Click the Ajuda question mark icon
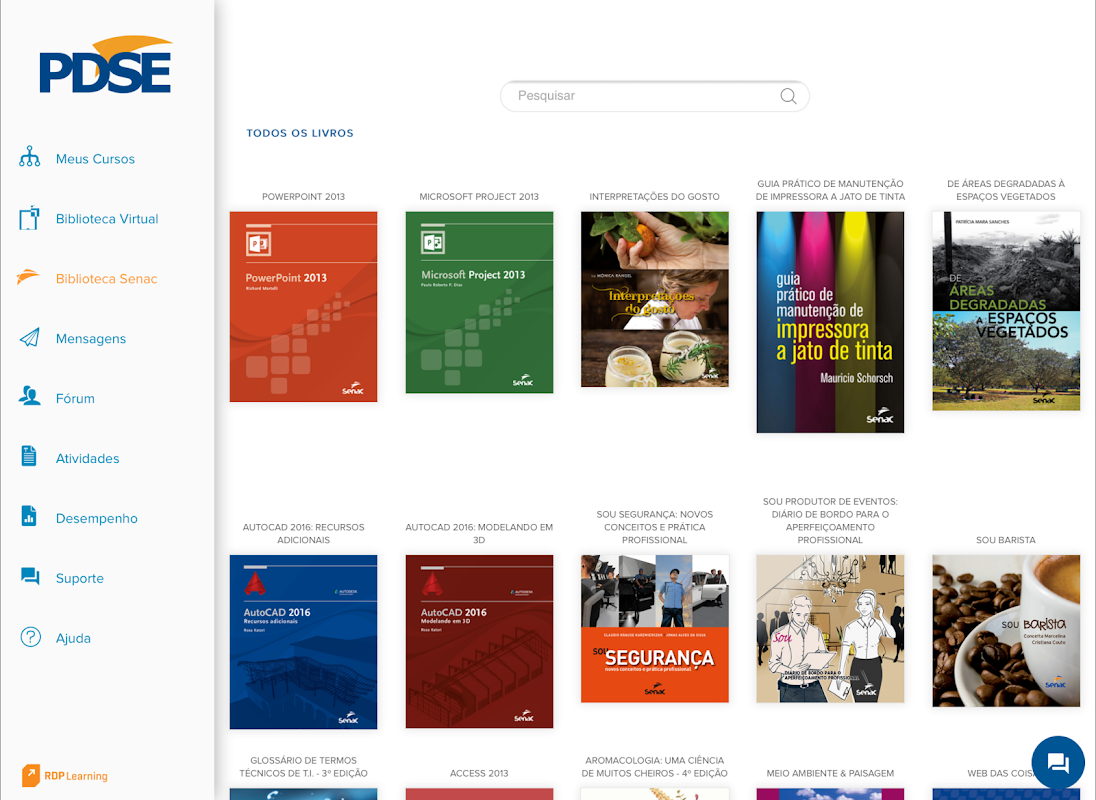Screen dimensions: 1096x800 point(31,637)
